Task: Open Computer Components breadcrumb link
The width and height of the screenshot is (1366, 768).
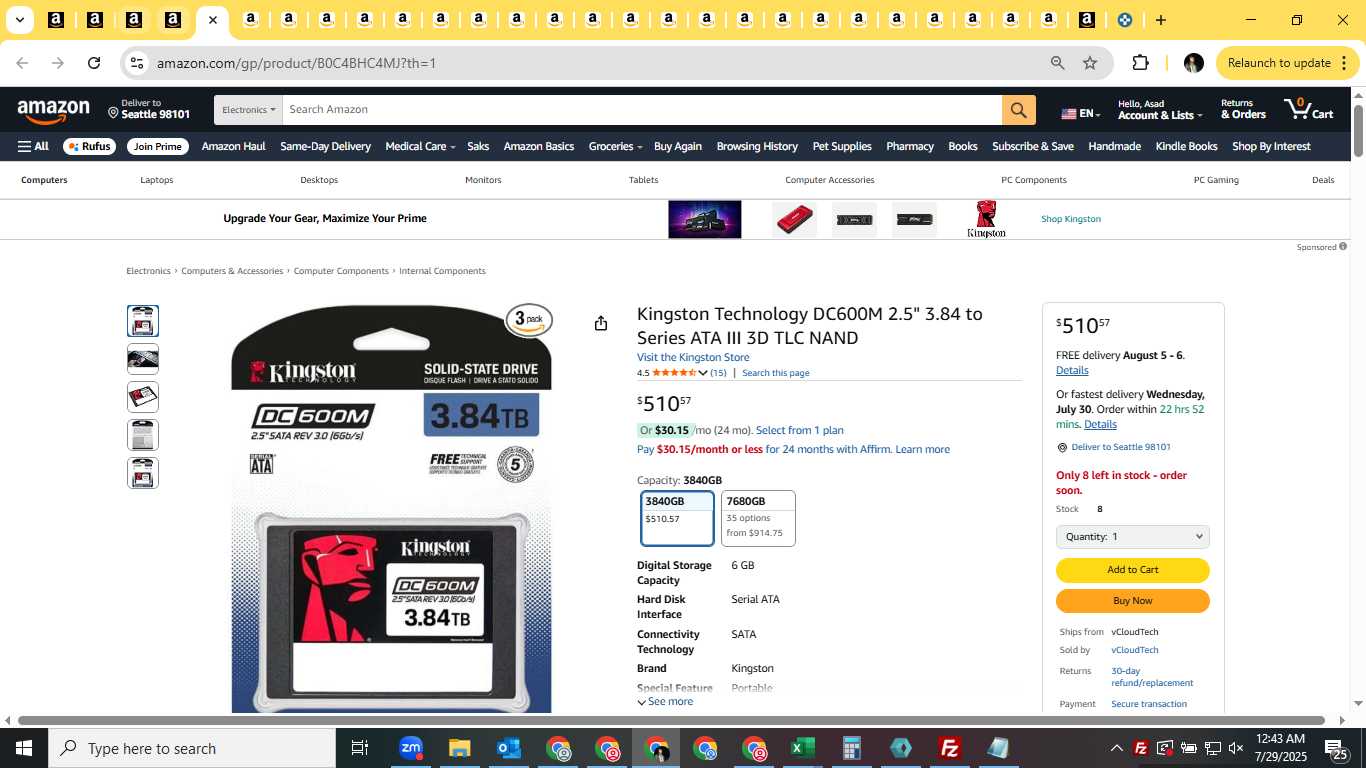Action: pos(341,271)
